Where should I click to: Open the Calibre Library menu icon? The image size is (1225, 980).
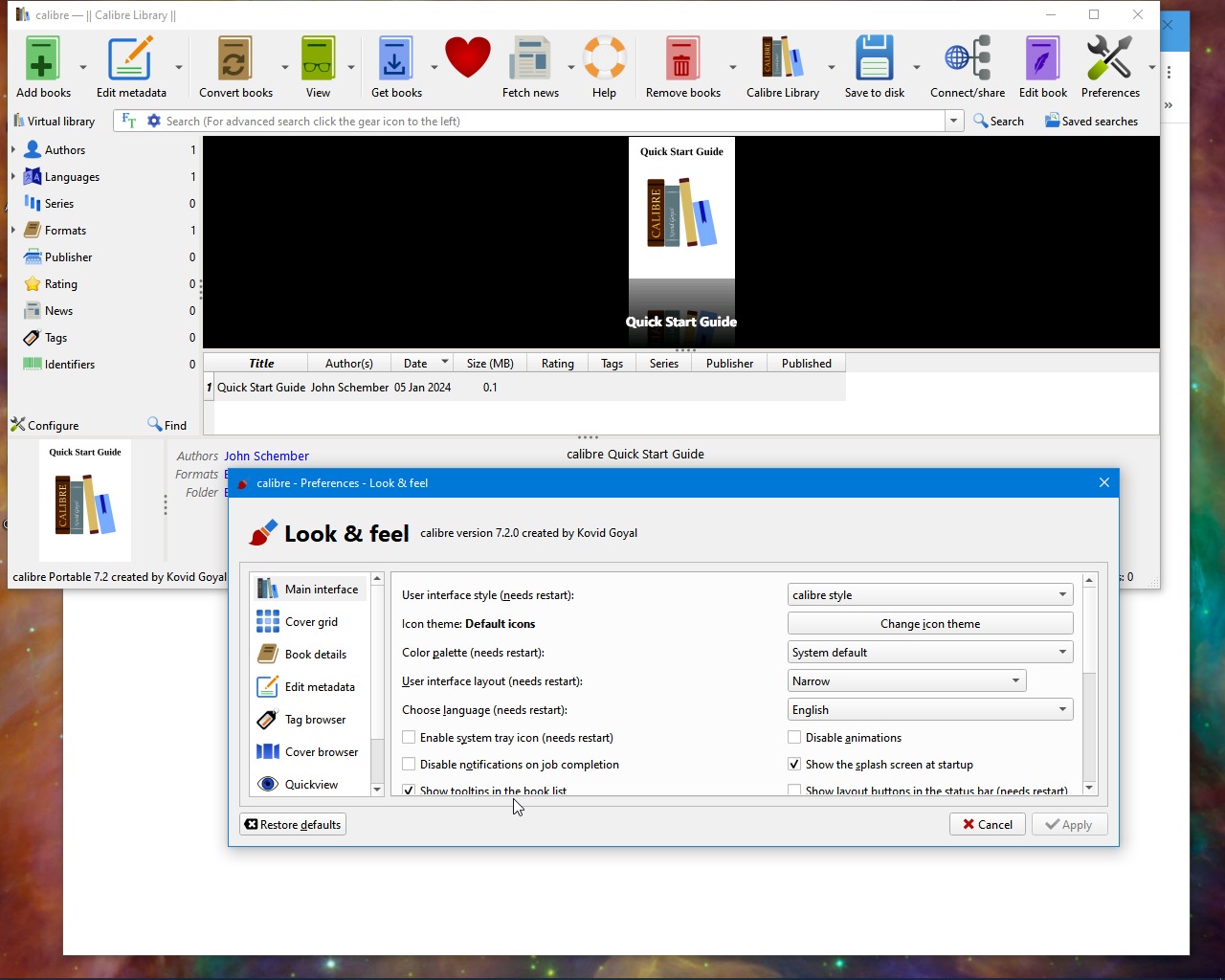(783, 67)
